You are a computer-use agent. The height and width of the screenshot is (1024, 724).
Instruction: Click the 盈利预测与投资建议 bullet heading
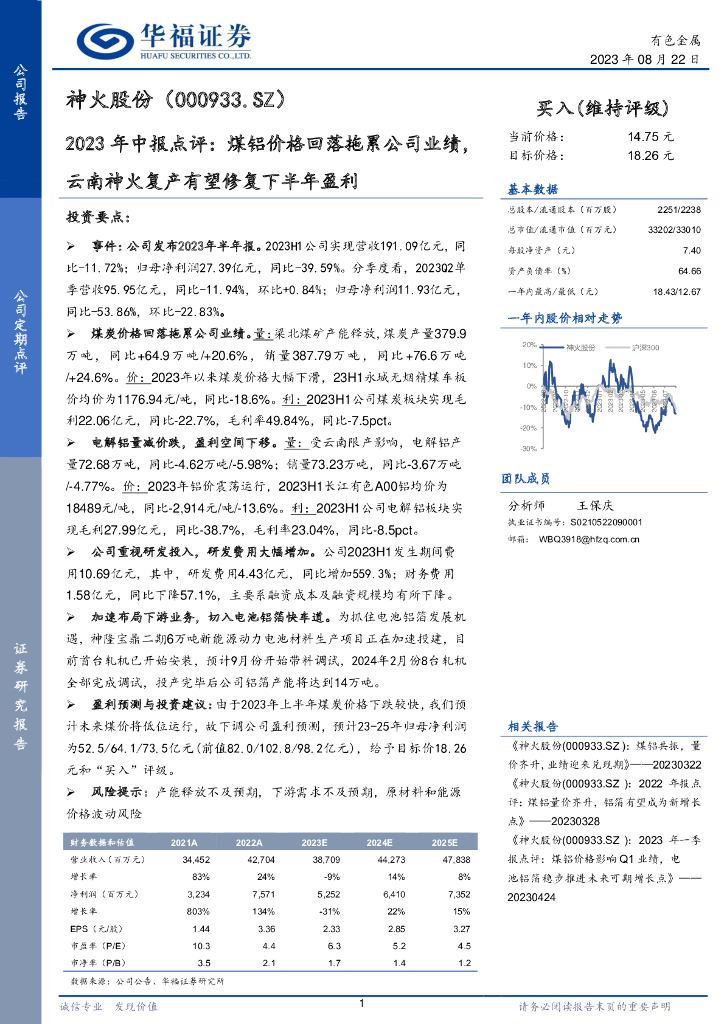151,705
